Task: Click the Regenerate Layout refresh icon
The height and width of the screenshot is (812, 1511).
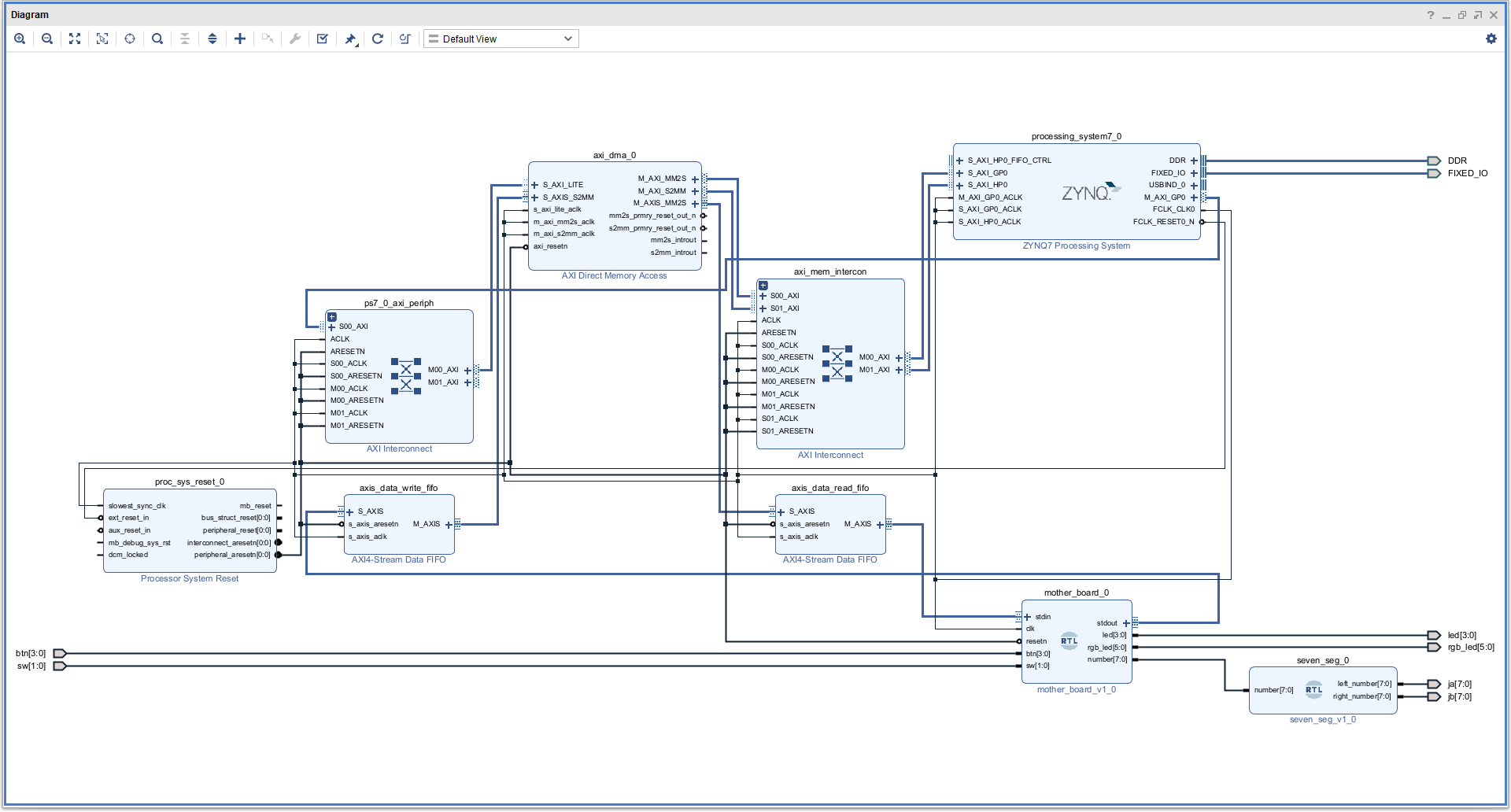Action: click(x=378, y=39)
